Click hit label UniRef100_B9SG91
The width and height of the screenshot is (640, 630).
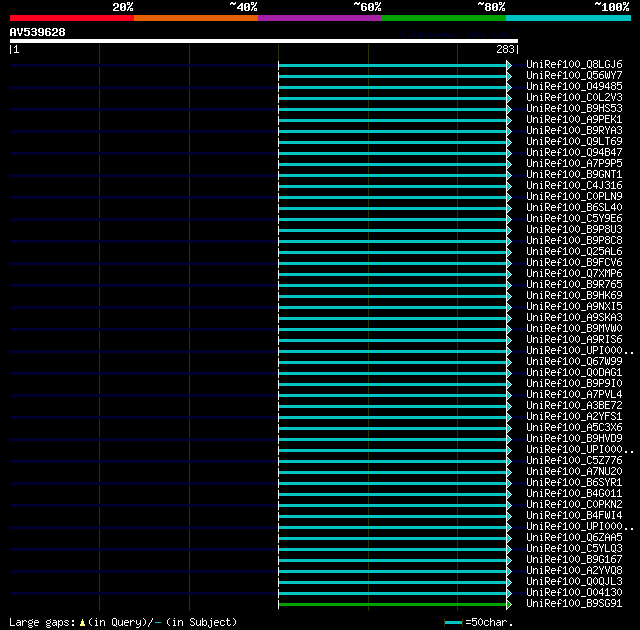pos(574,604)
